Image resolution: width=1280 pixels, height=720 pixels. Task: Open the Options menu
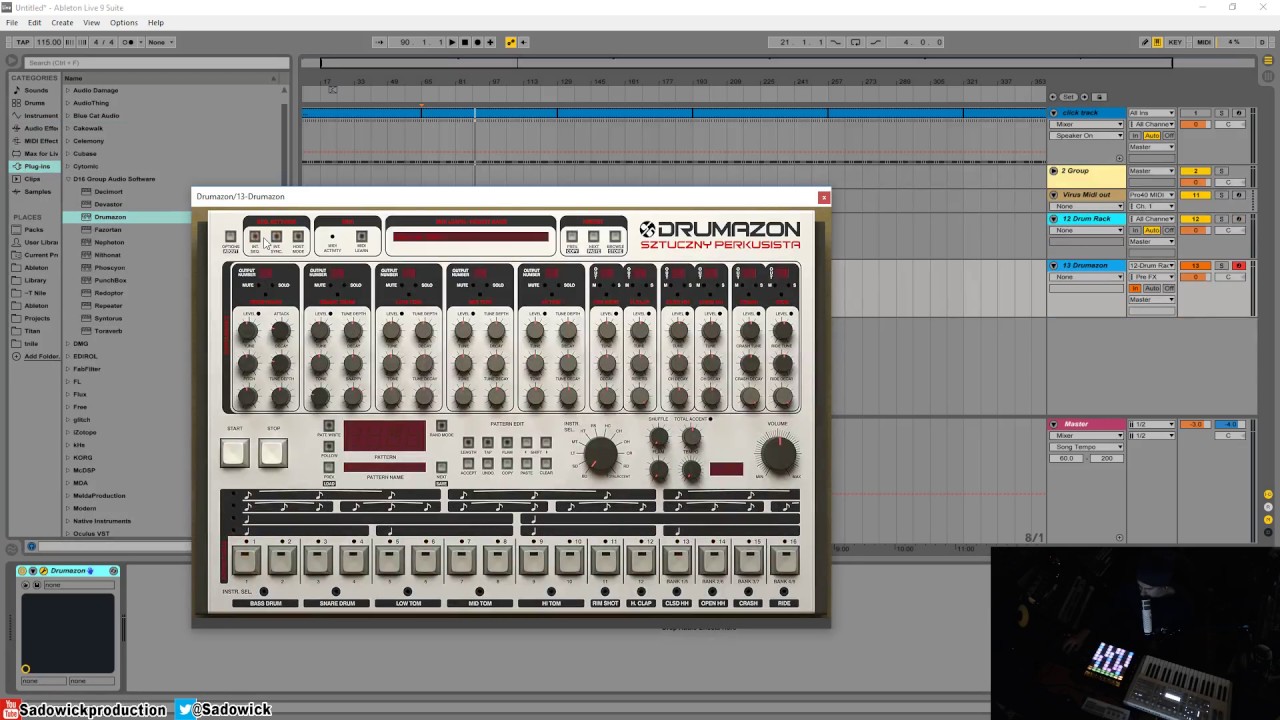coord(124,22)
